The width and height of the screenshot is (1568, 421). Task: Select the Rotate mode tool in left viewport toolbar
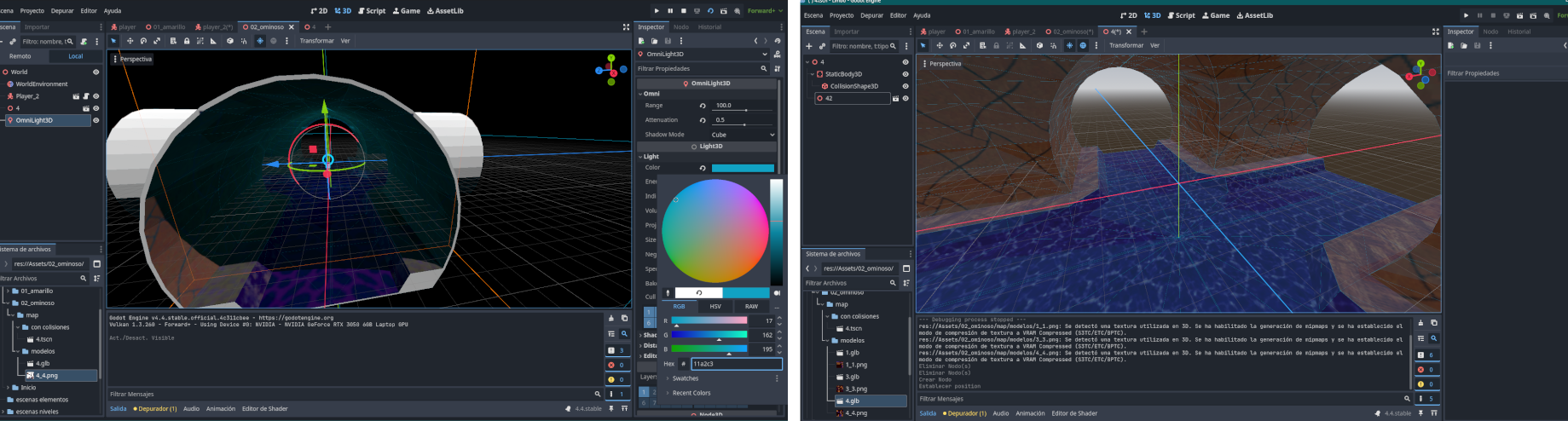coord(143,41)
